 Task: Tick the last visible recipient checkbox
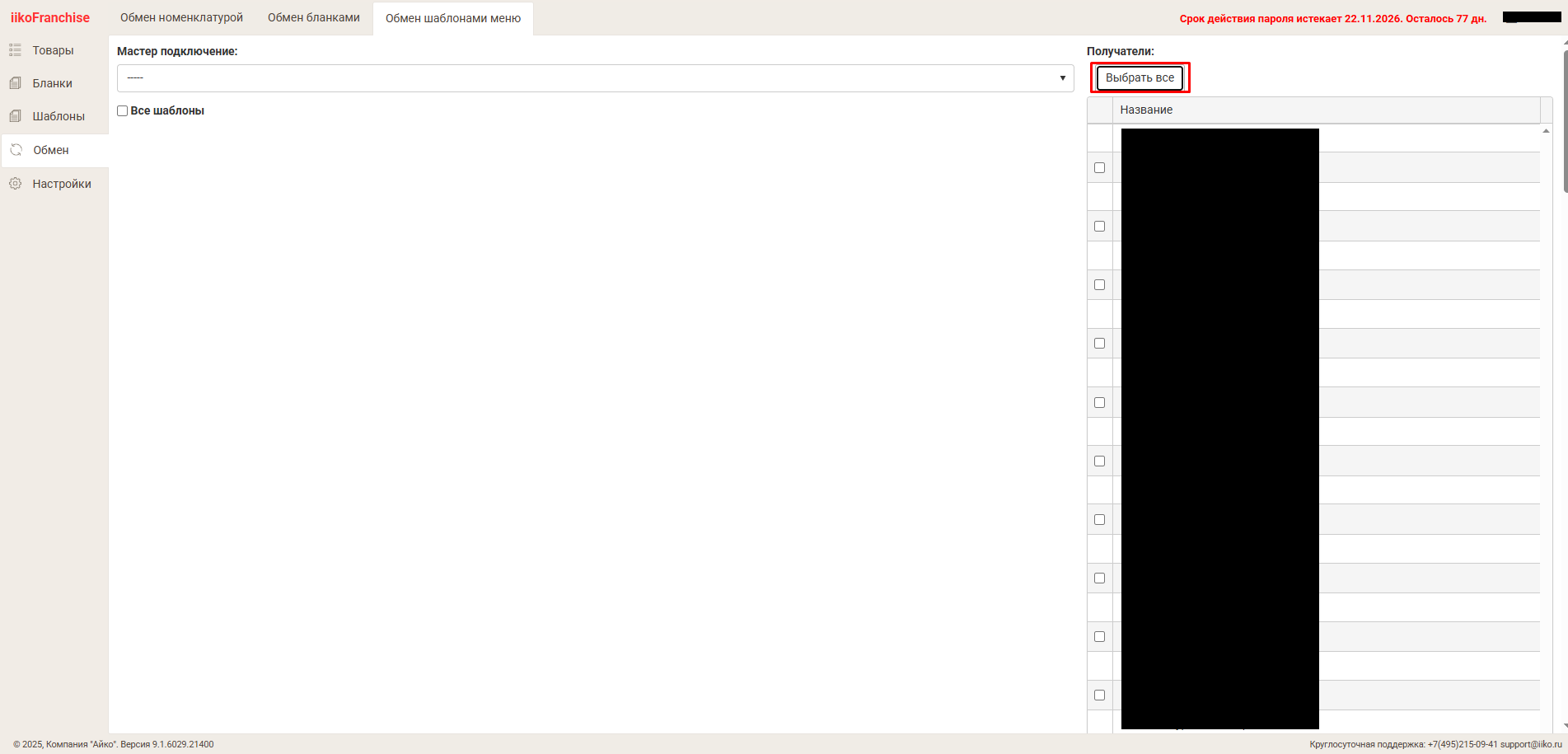click(1099, 695)
